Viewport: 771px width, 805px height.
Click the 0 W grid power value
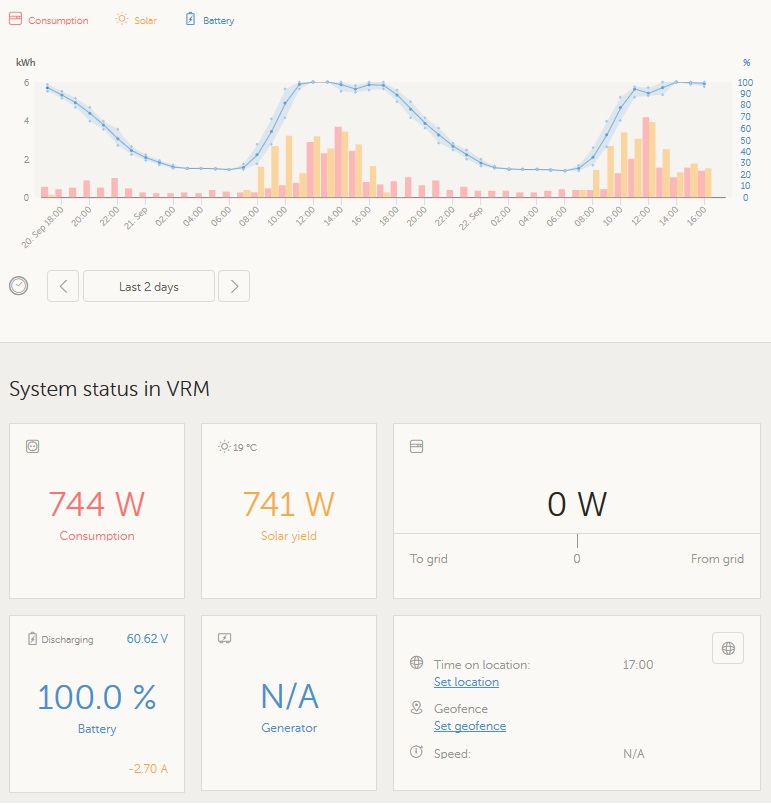click(x=577, y=504)
